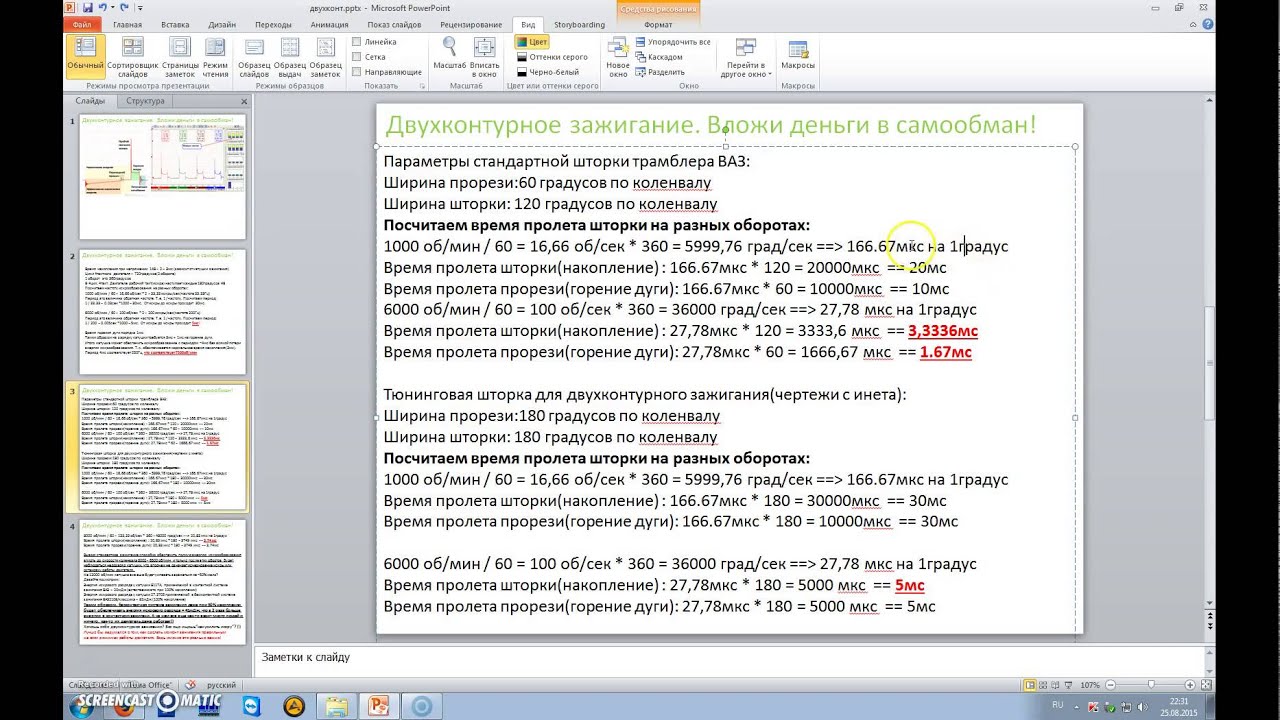Image resolution: width=1280 pixels, height=720 pixels.
Task: Click 107% zoom level button
Action: pyautogui.click(x=1090, y=685)
